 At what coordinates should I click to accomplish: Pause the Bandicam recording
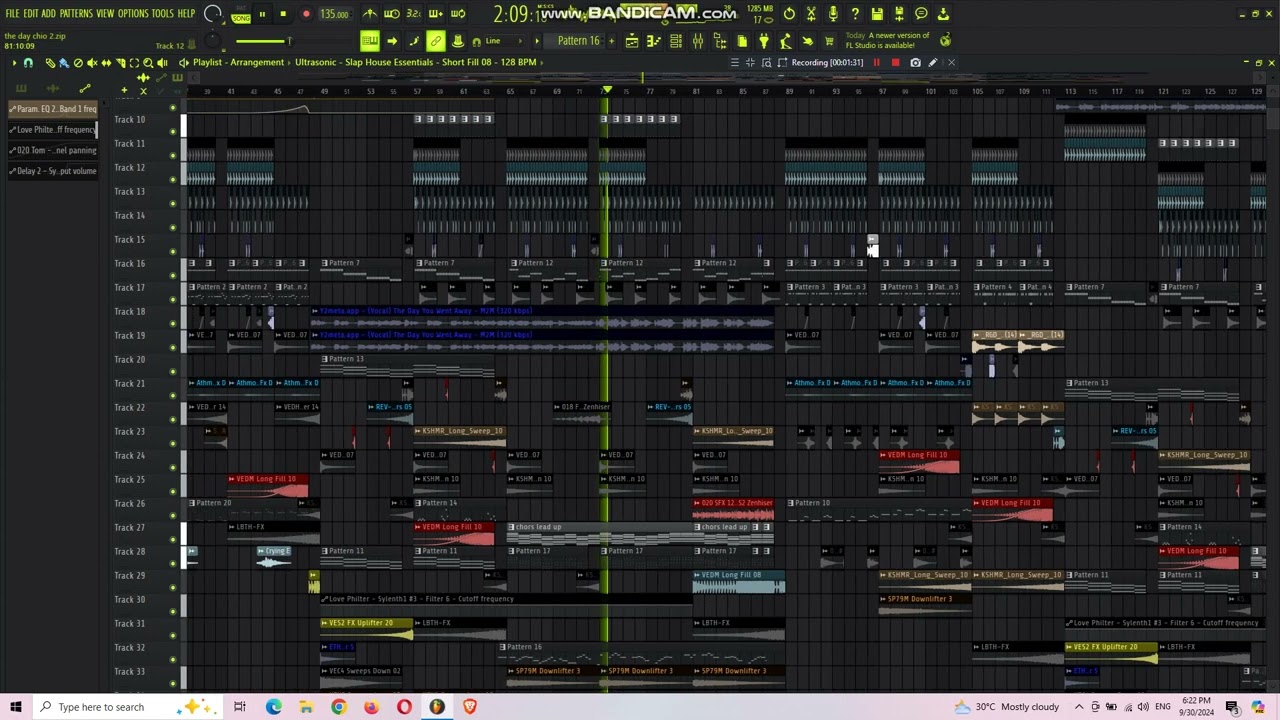[877, 62]
